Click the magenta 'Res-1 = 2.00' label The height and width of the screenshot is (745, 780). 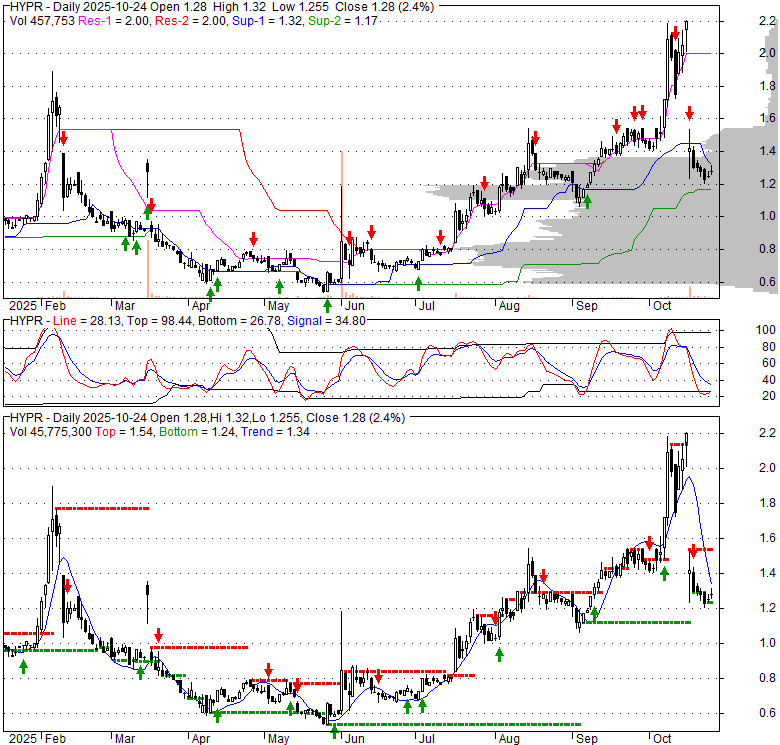click(114, 21)
